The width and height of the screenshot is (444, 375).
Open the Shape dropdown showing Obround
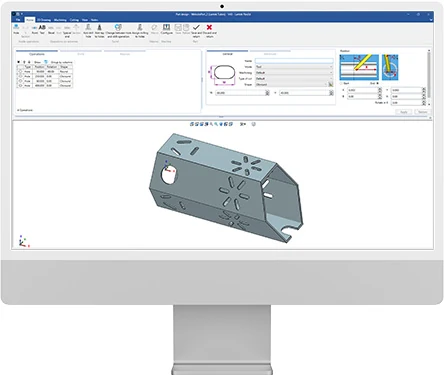click(x=291, y=85)
